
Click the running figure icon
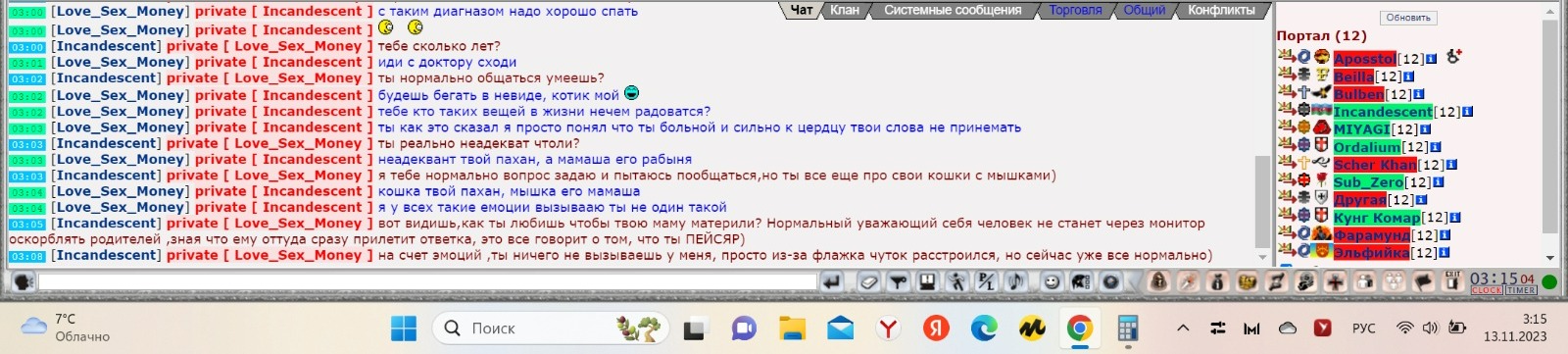pyautogui.click(x=956, y=282)
